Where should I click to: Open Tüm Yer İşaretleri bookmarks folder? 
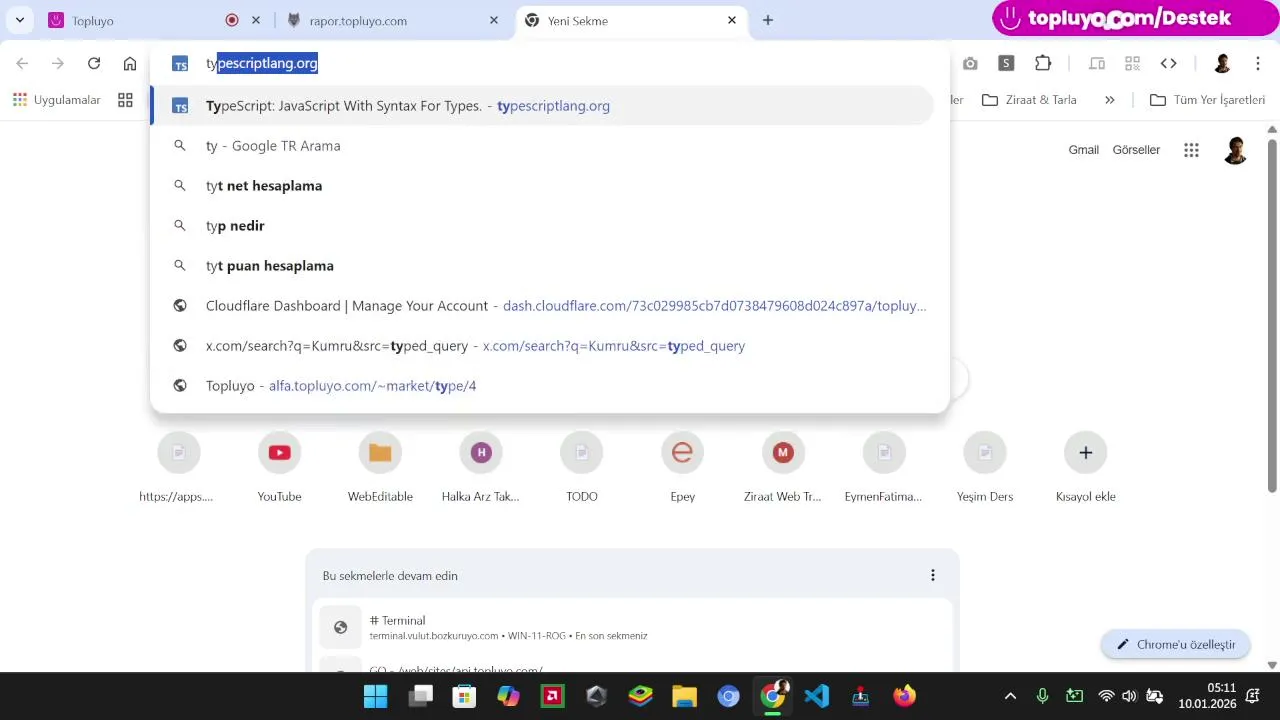[1208, 100]
